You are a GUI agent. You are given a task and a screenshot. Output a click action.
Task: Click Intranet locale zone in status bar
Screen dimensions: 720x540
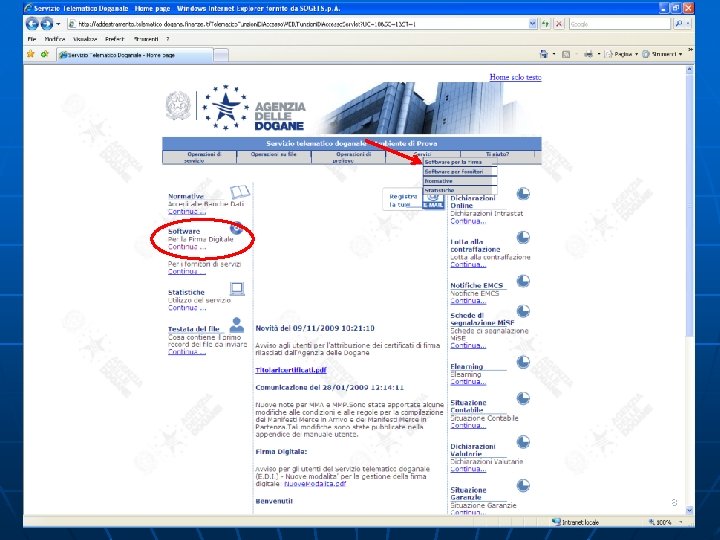point(575,522)
